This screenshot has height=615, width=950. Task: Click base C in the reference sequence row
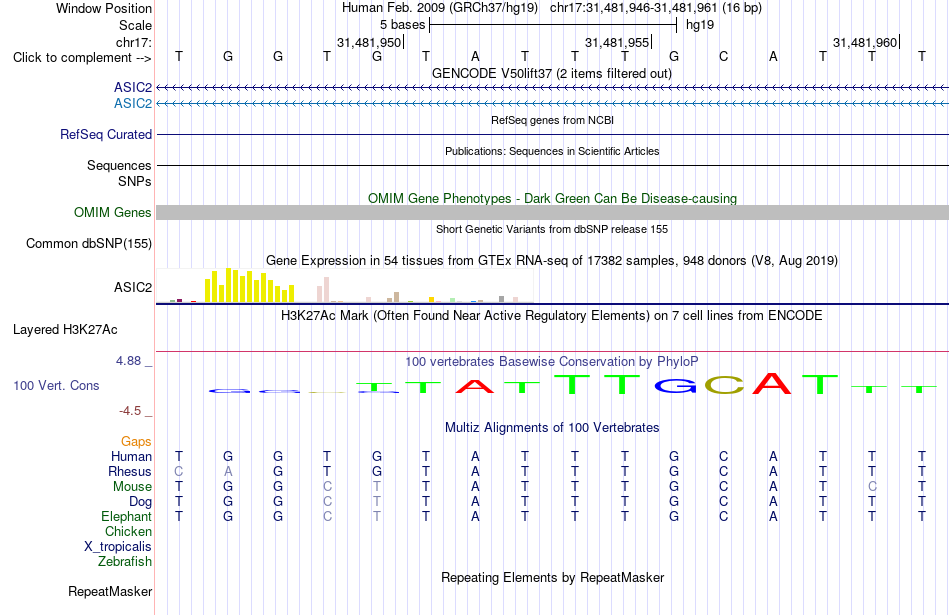723,56
